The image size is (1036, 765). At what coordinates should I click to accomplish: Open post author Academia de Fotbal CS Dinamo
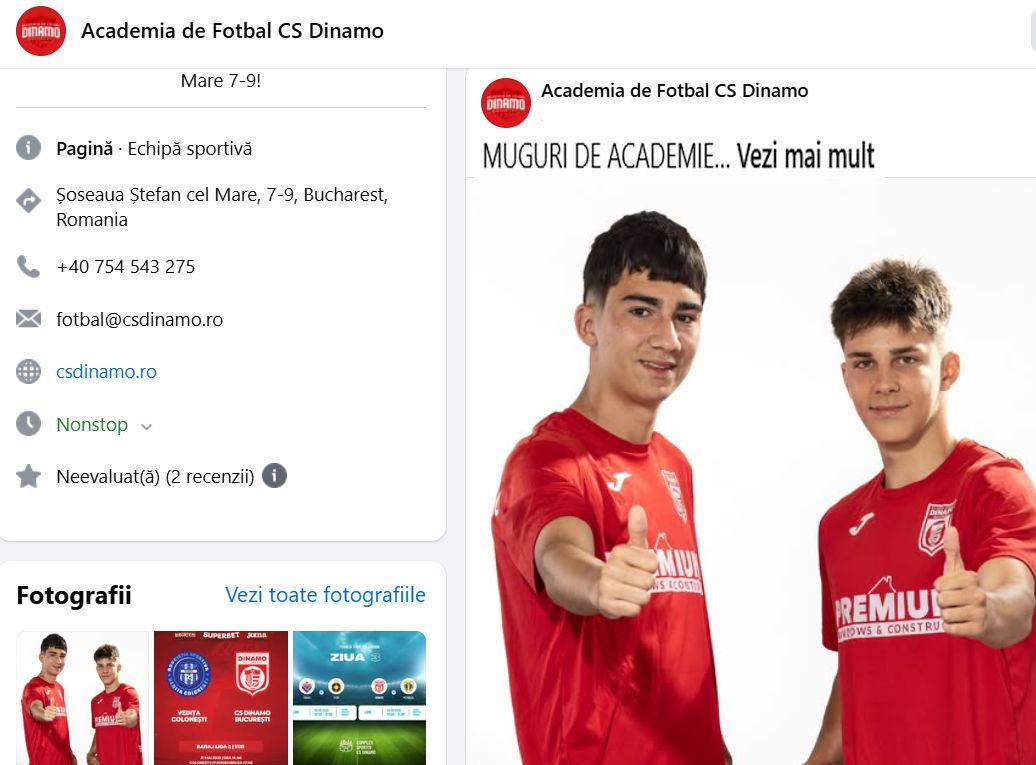click(x=675, y=91)
